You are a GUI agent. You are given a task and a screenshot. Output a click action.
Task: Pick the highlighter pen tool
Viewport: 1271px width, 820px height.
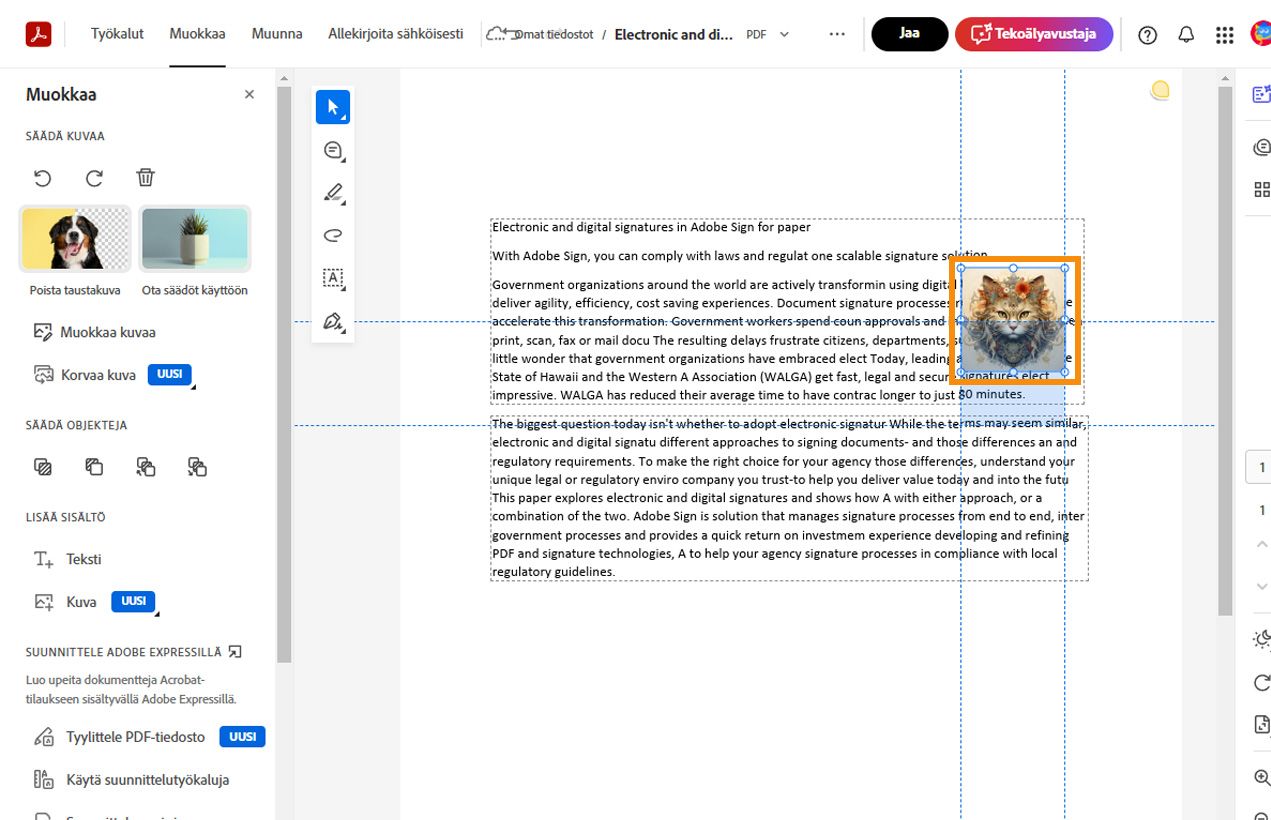point(333,193)
